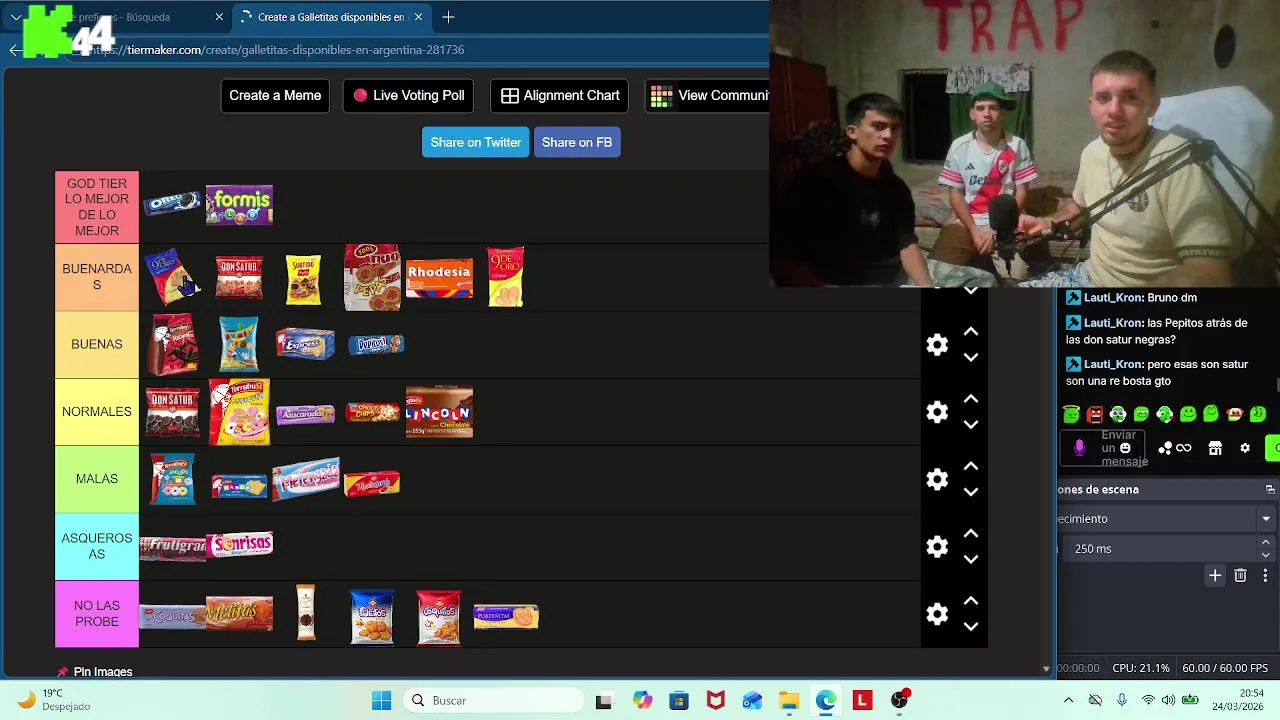Click the Windows Start button
Screen dimensions: 1280x720
pos(382,700)
